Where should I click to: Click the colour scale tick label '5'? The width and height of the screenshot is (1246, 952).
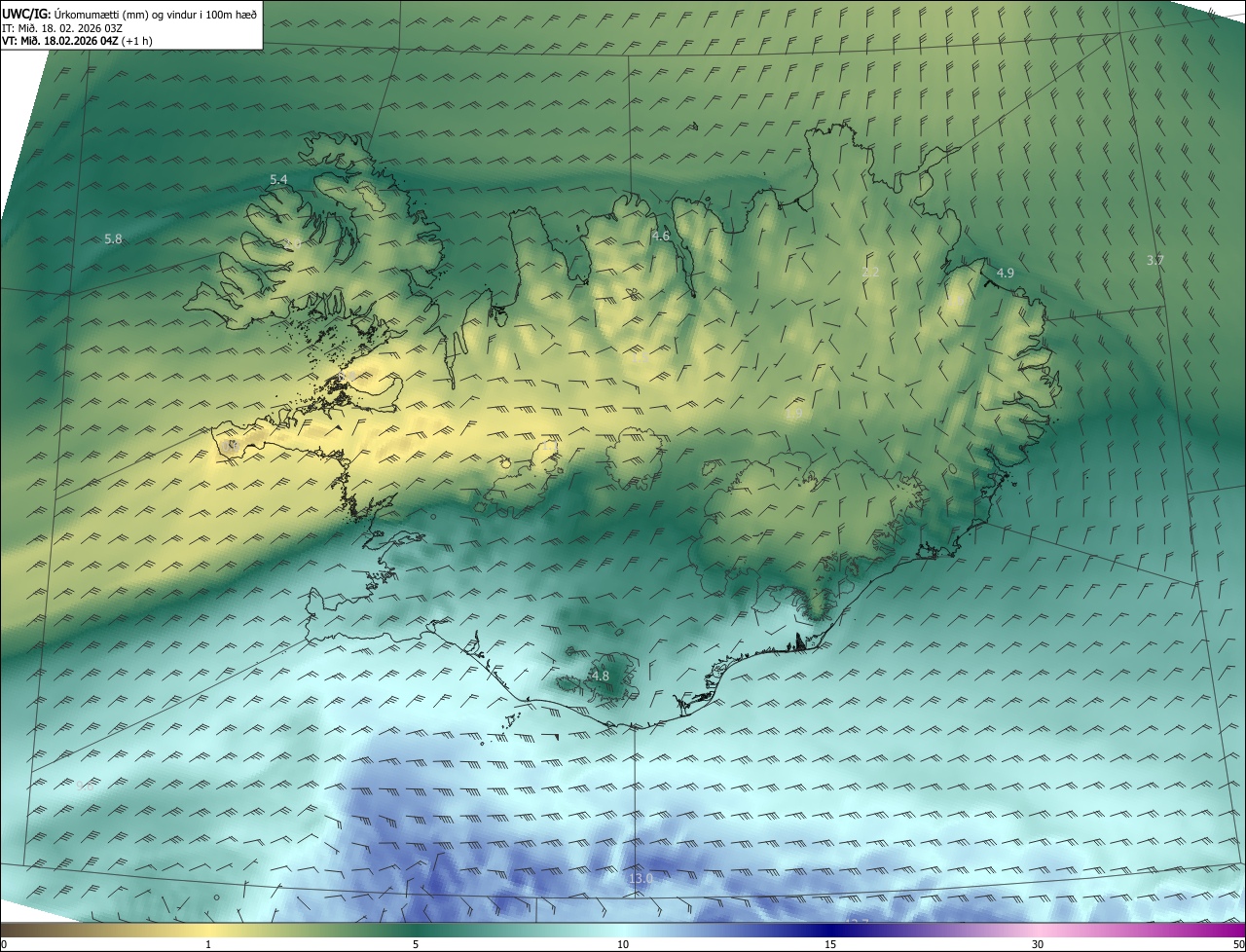416,944
